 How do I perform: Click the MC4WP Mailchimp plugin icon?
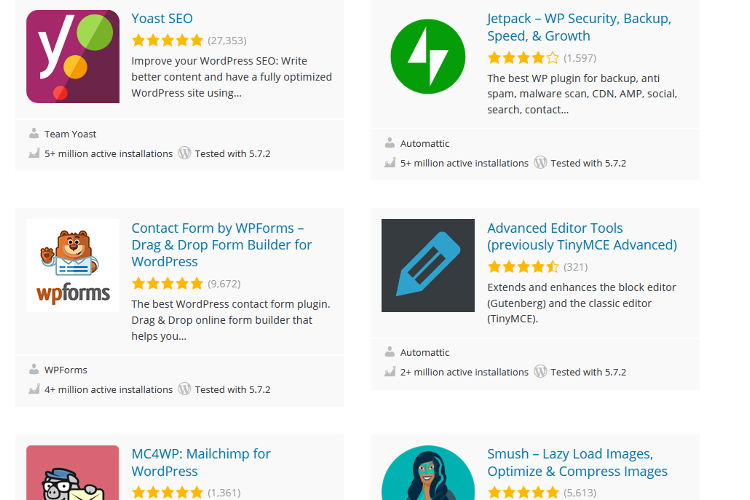coord(73,473)
